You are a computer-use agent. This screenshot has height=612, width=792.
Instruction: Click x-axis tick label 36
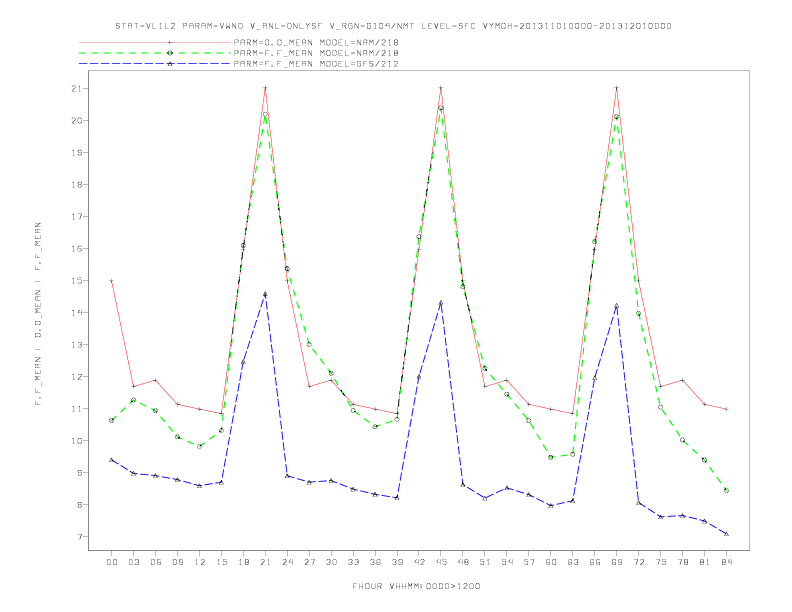[375, 562]
